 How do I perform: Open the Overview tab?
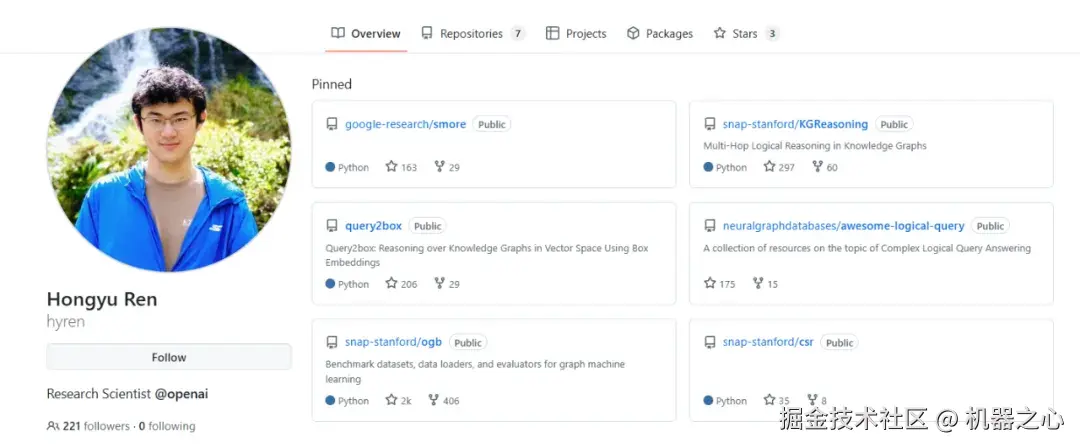pos(366,33)
